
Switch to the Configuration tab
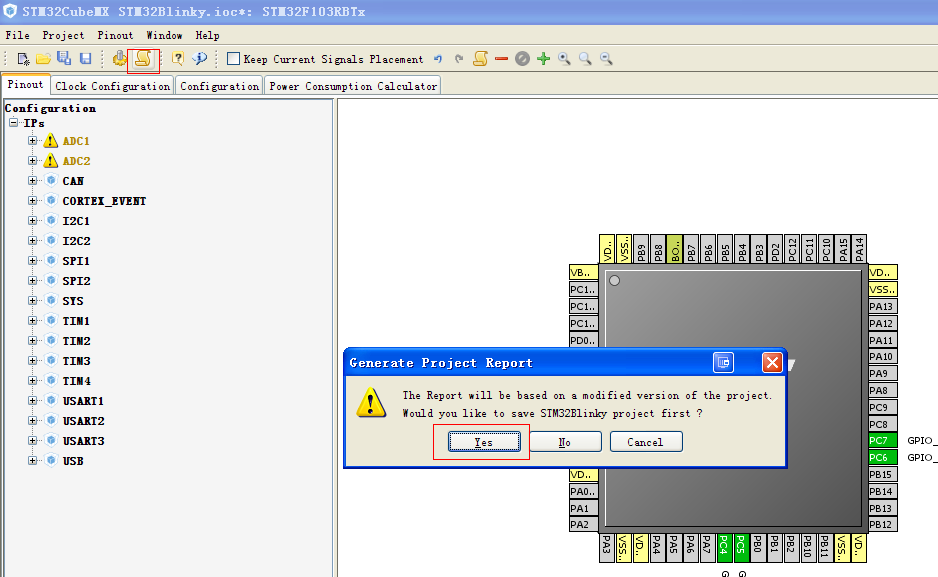click(220, 86)
